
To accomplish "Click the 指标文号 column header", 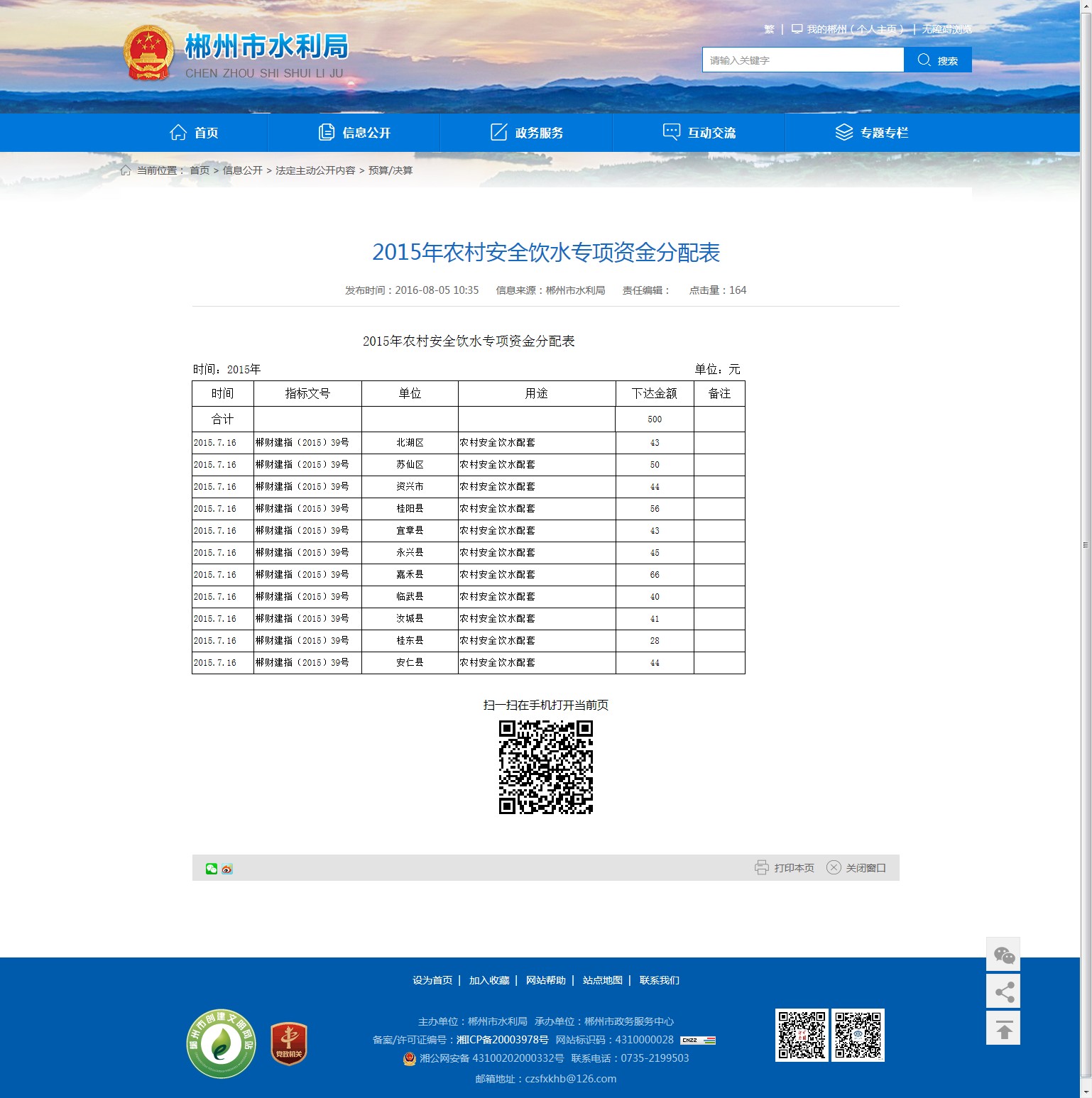I will click(307, 393).
